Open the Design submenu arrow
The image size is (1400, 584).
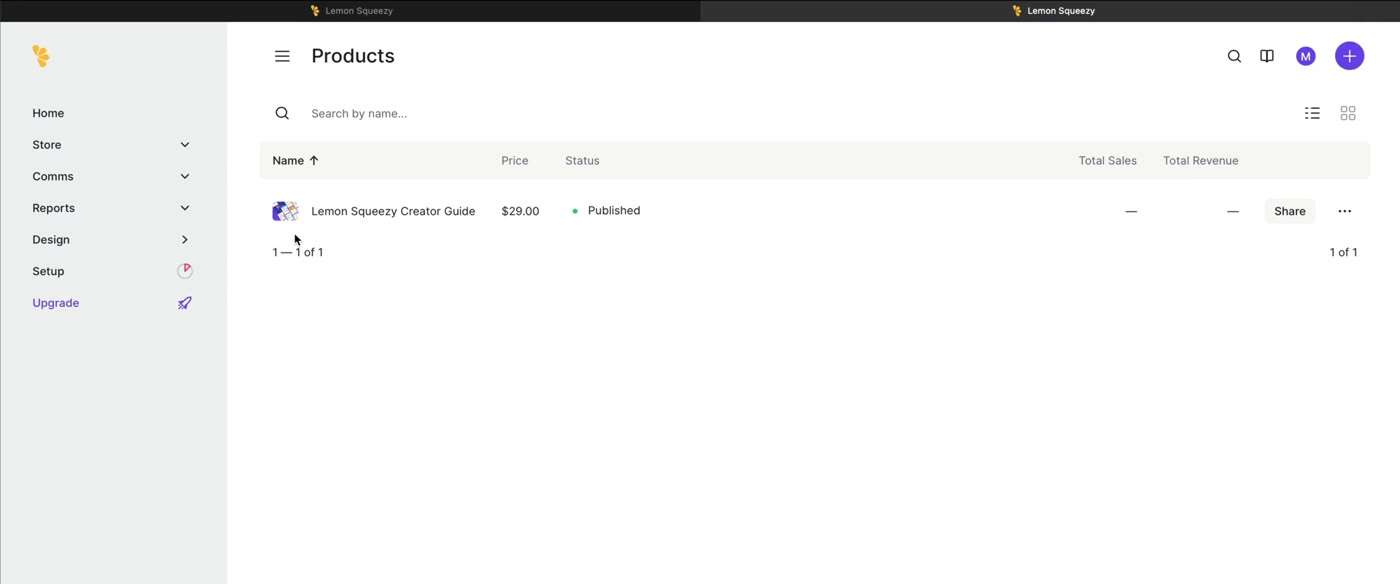185,240
